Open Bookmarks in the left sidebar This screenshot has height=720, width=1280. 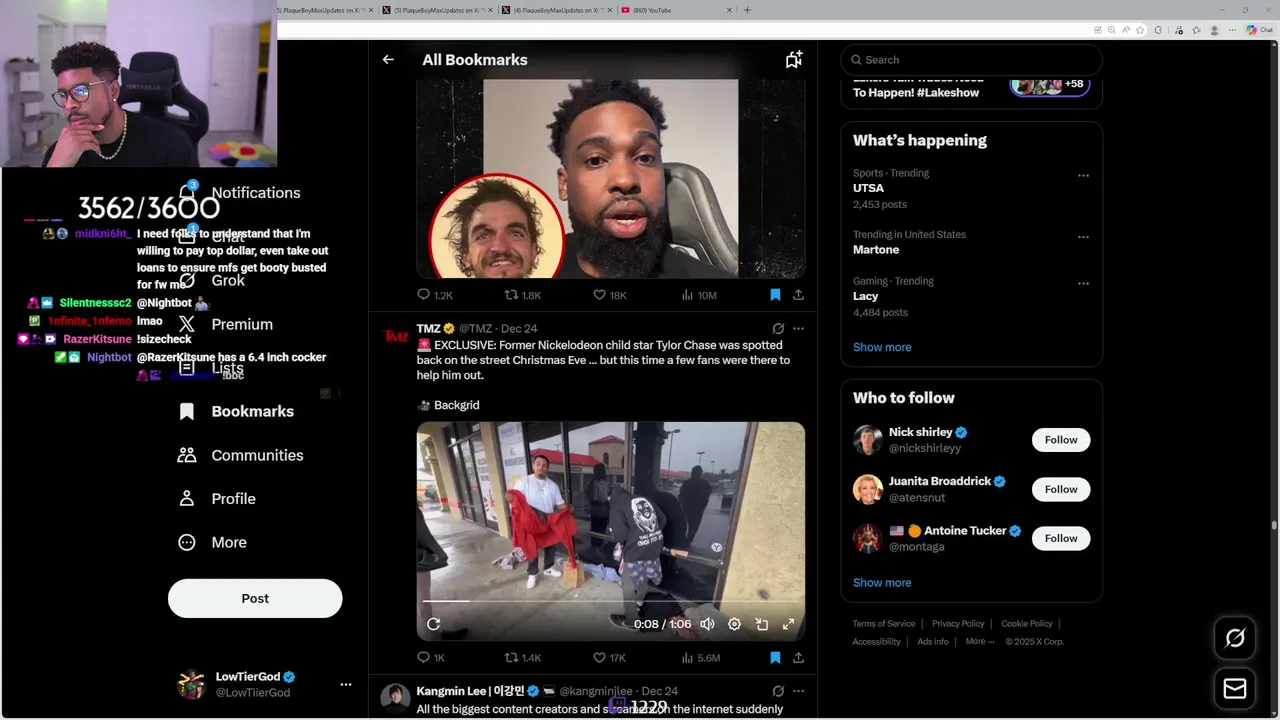pos(236,411)
